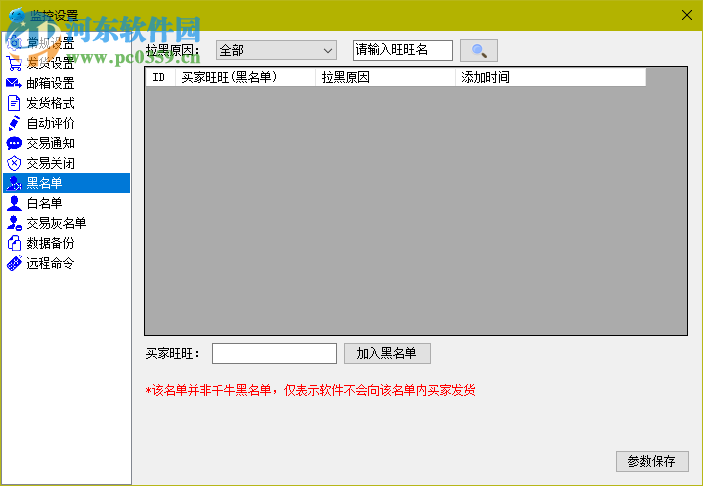Click the 请输入旺旺名 search field
The image size is (703, 486).
click(403, 50)
